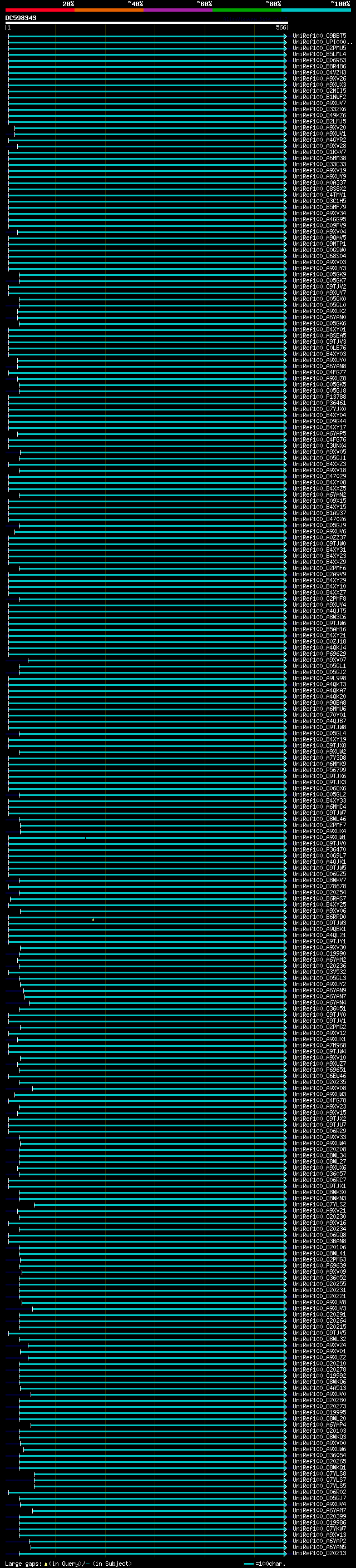
Task: Select hit label UniRef100_A6MMU6
Action: pyautogui.click(x=319, y=709)
